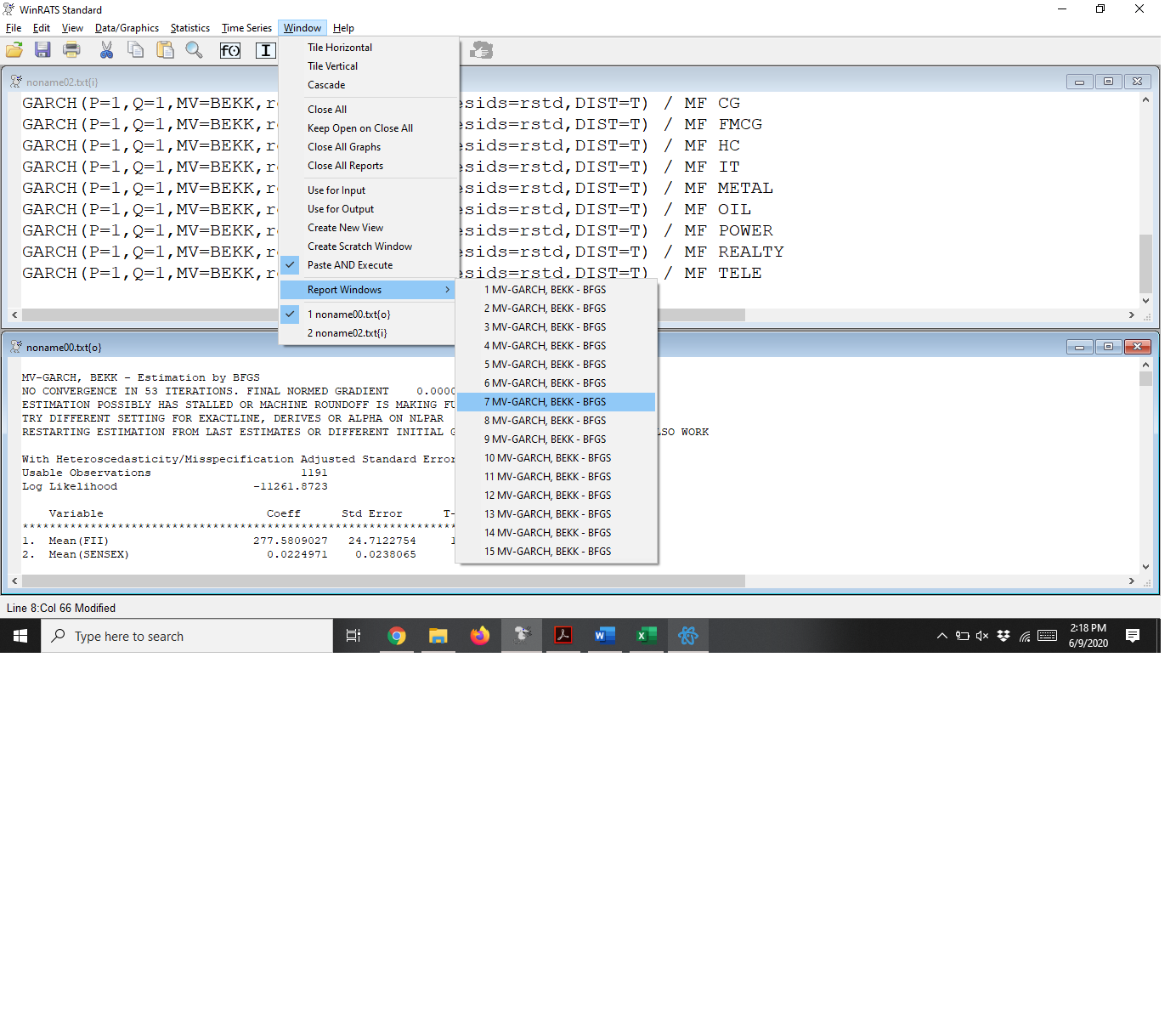1176x1020 pixels.
Task: Click the Print toolbar icon
Action: [x=72, y=51]
